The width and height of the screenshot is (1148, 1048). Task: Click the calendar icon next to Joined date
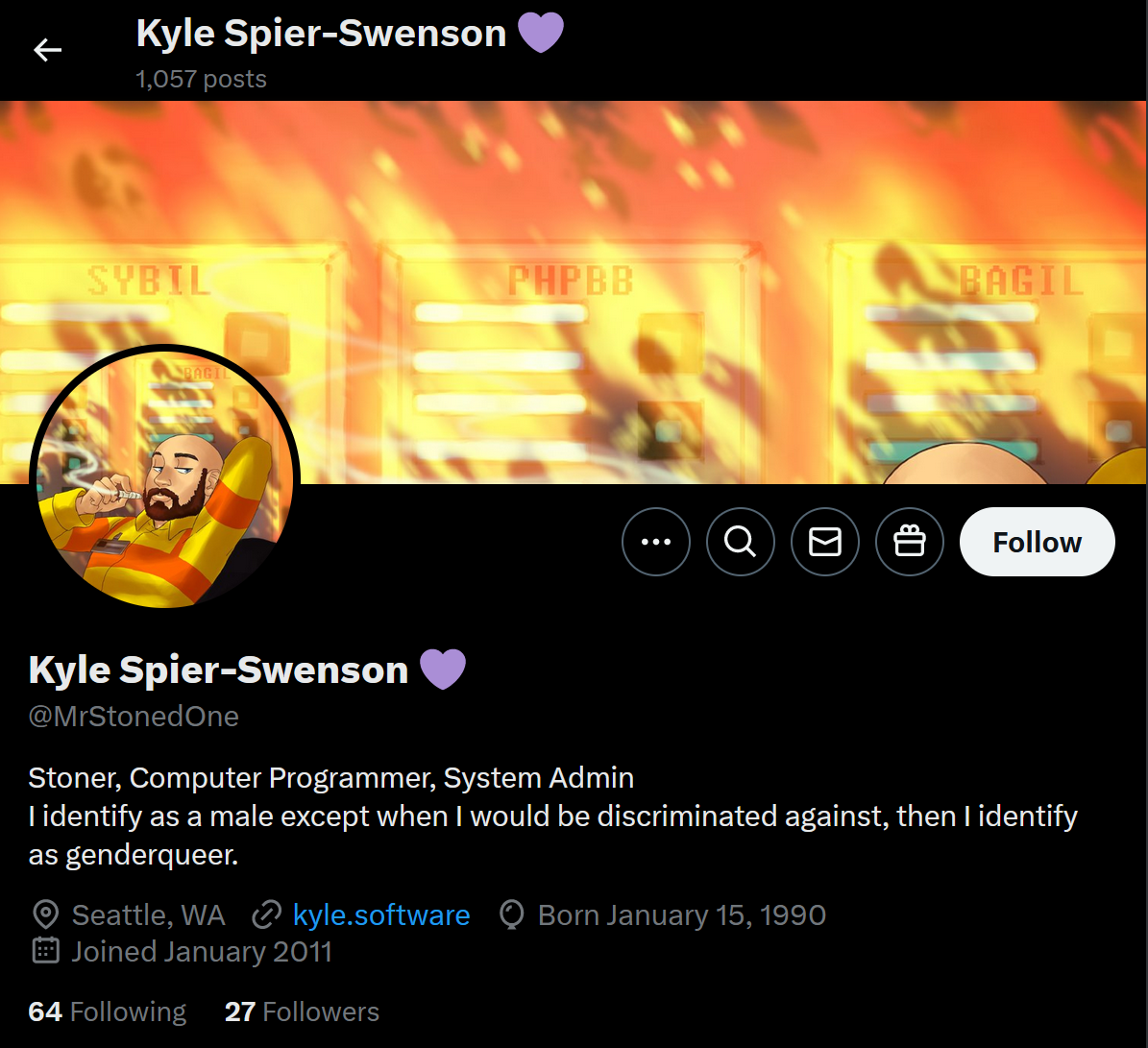(45, 951)
